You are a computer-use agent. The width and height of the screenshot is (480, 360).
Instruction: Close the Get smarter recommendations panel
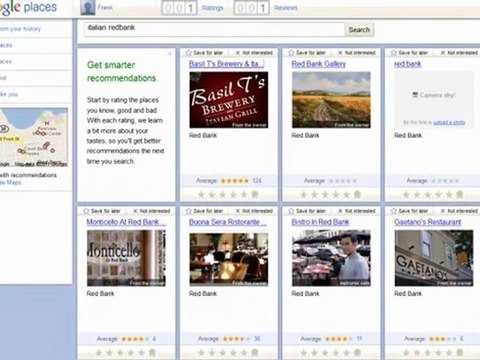(x=170, y=53)
